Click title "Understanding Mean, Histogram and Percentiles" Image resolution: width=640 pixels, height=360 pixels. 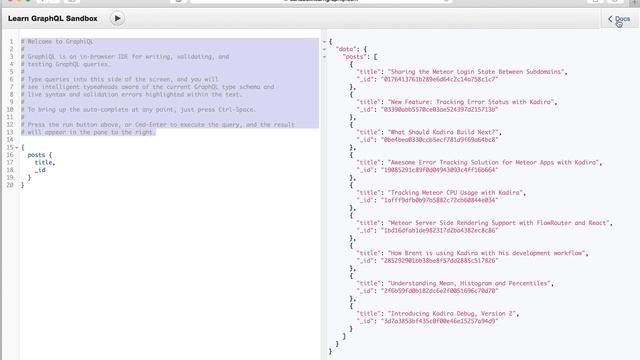469,283
